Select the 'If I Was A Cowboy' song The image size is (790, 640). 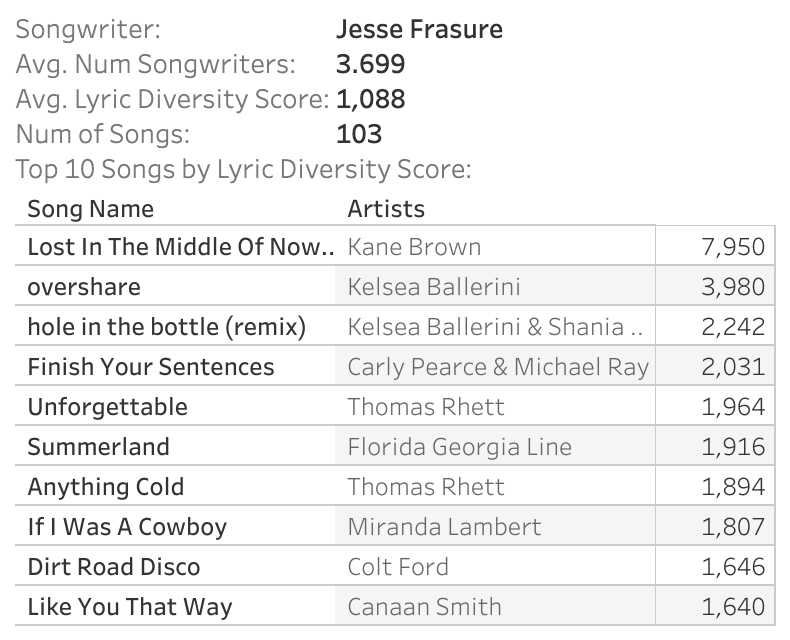pyautogui.click(x=127, y=527)
